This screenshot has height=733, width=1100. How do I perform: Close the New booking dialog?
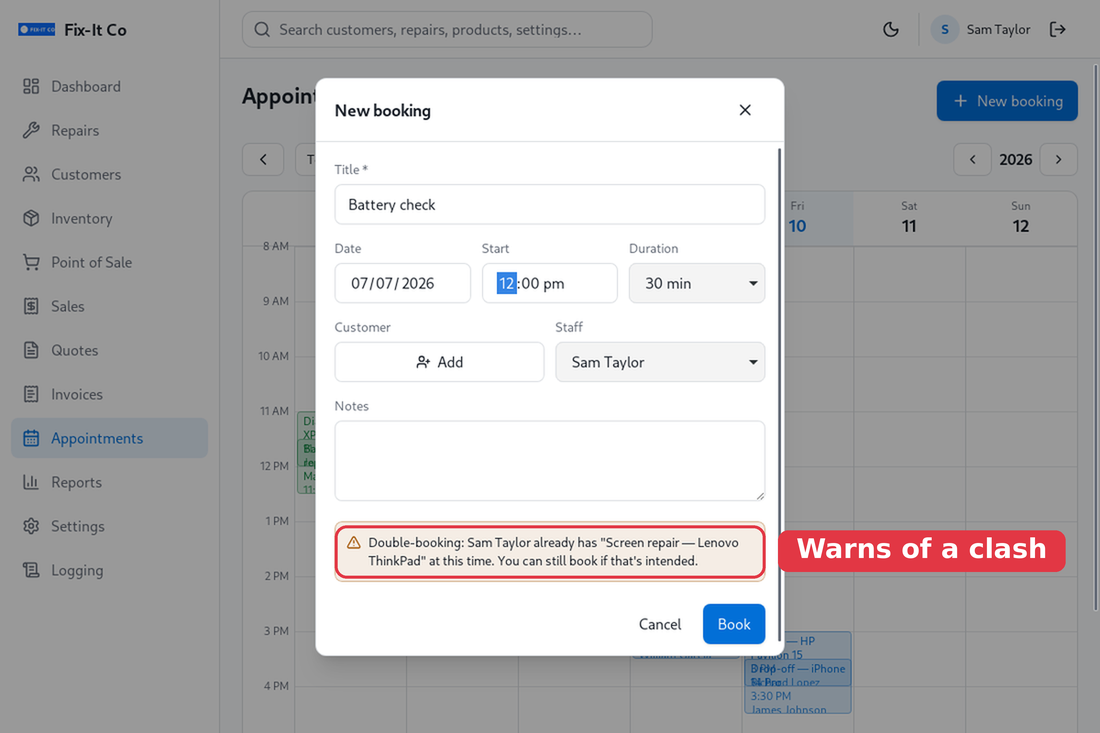745,110
